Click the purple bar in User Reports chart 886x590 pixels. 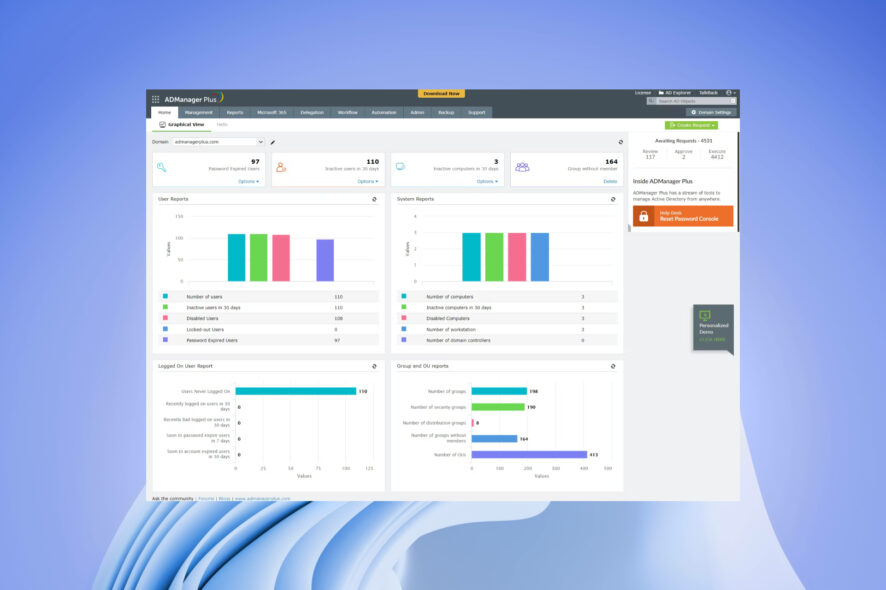click(x=325, y=260)
